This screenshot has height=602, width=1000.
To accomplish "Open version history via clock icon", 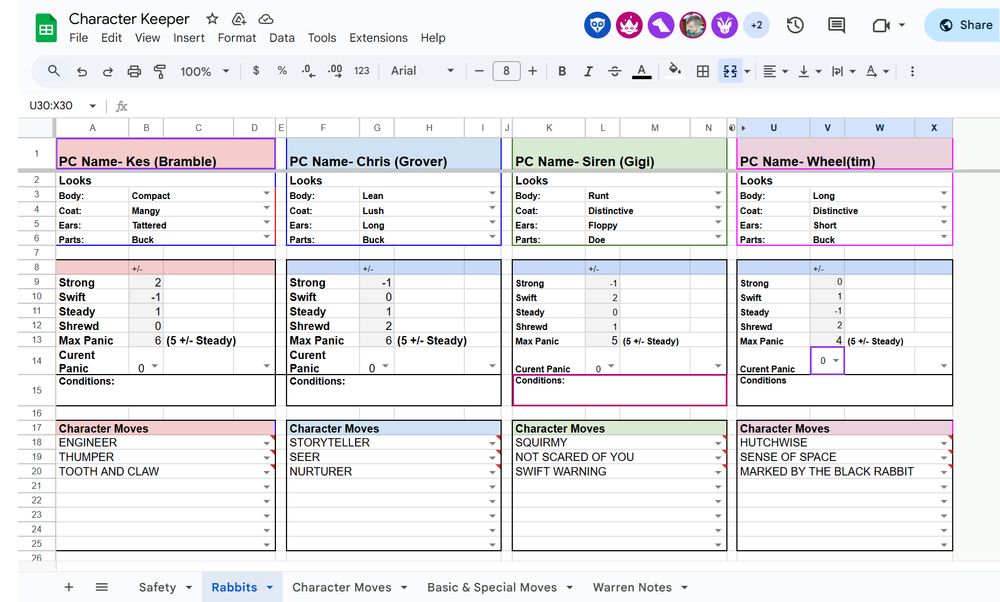I will coord(796,24).
